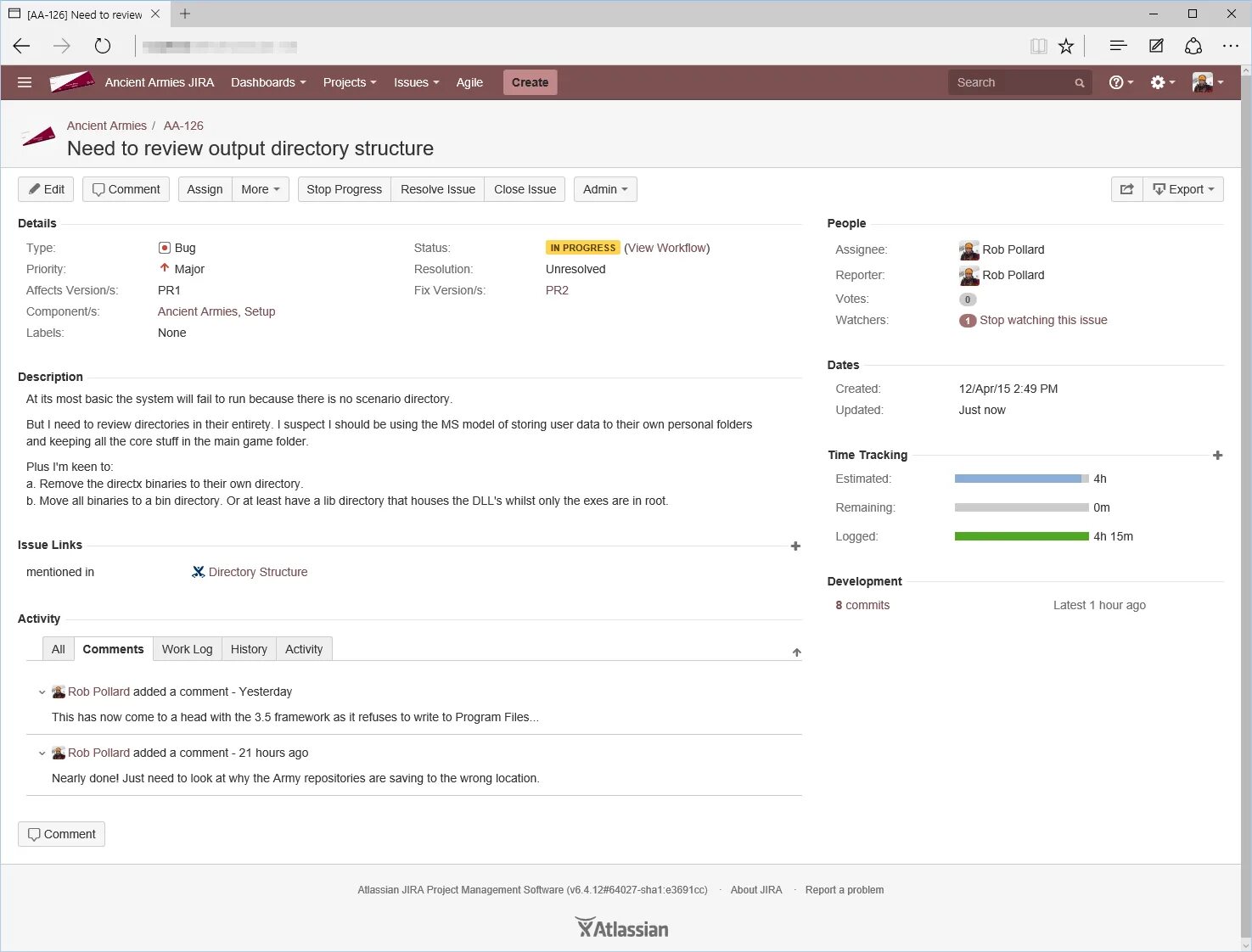Click the watchers count badge
Image resolution: width=1252 pixels, height=952 pixels.
[968, 321]
